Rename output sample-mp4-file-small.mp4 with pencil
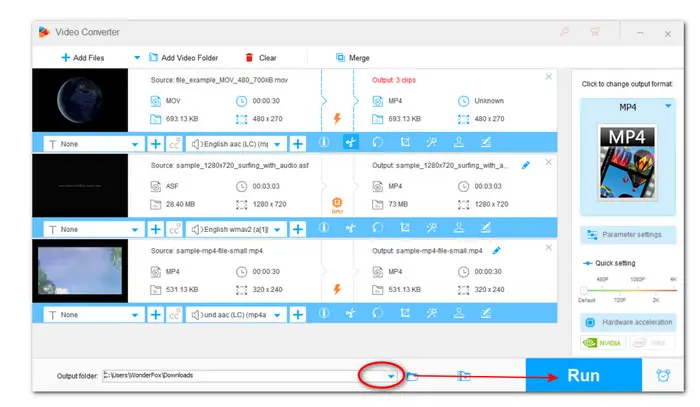 coord(496,251)
